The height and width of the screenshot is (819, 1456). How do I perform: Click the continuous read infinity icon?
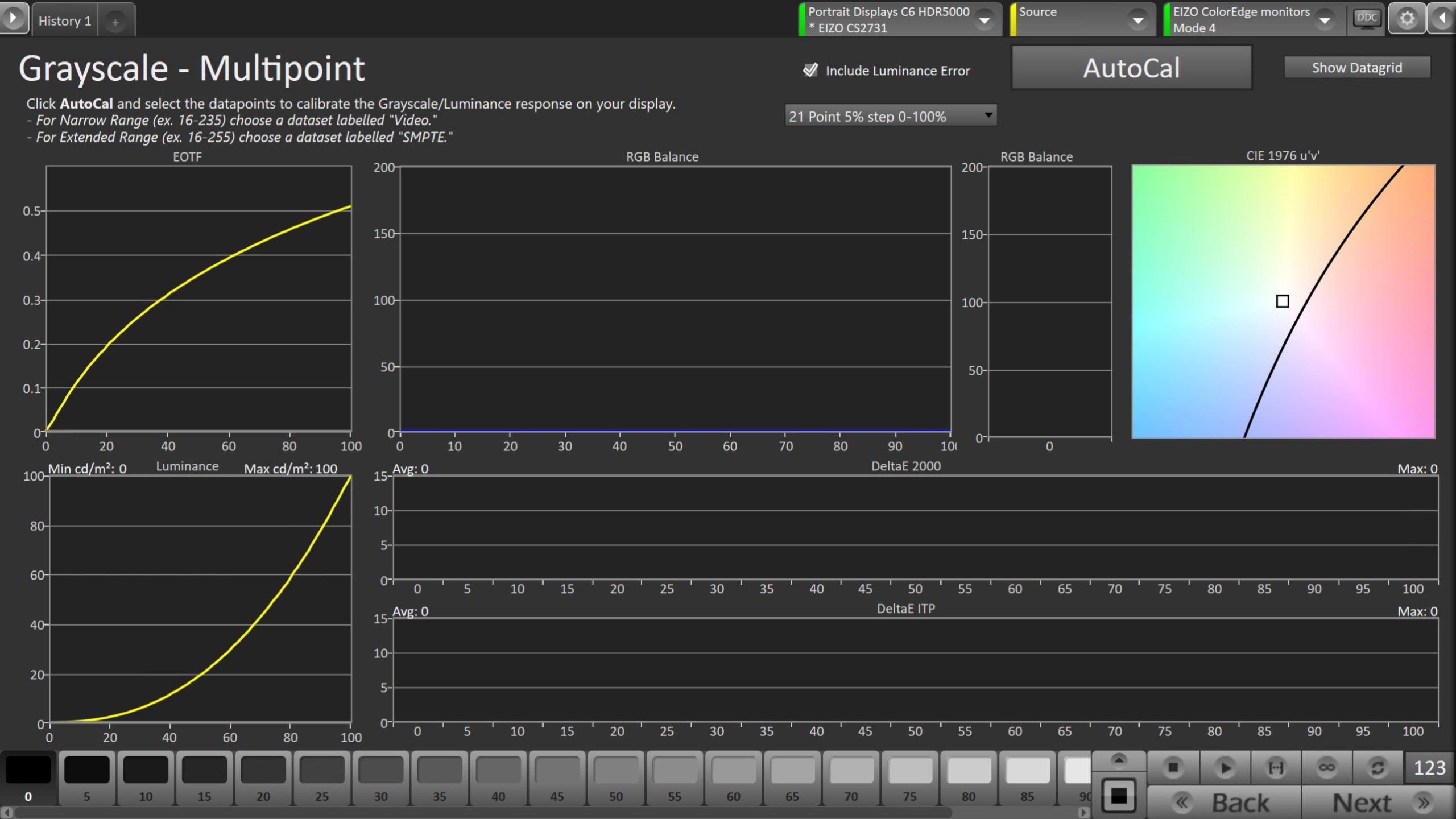coord(1326,768)
